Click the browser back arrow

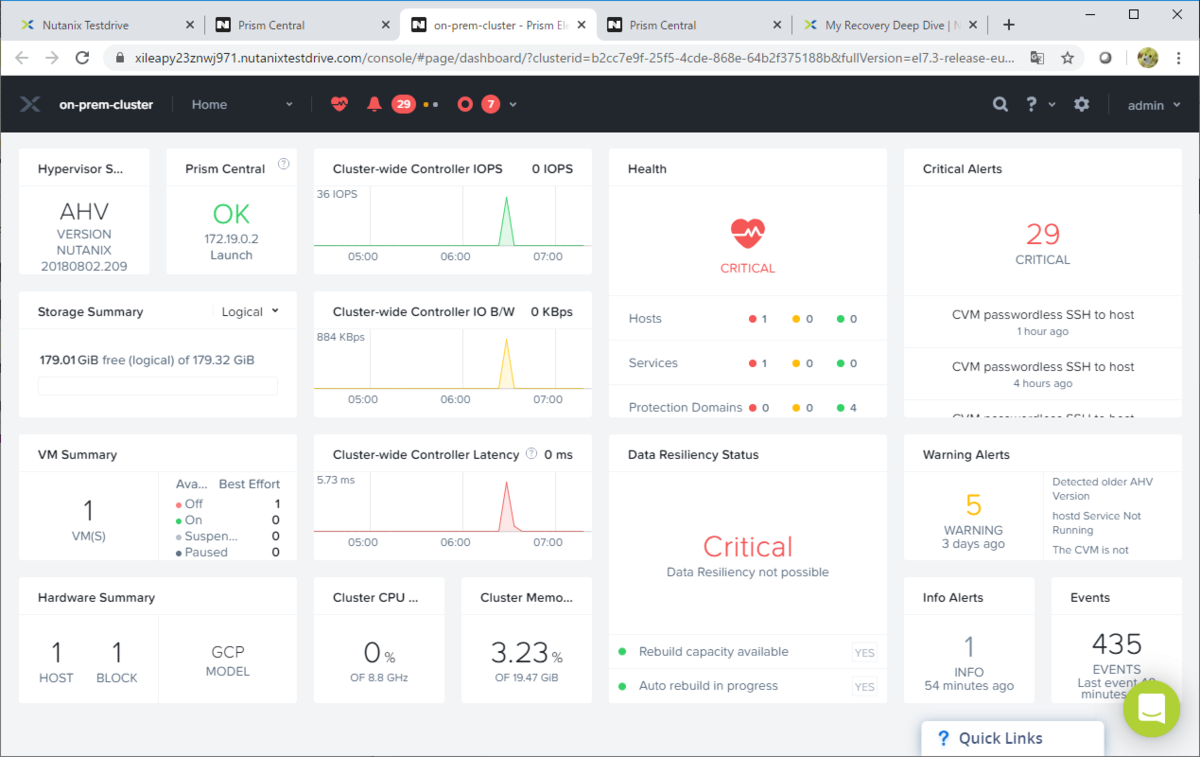click(22, 58)
